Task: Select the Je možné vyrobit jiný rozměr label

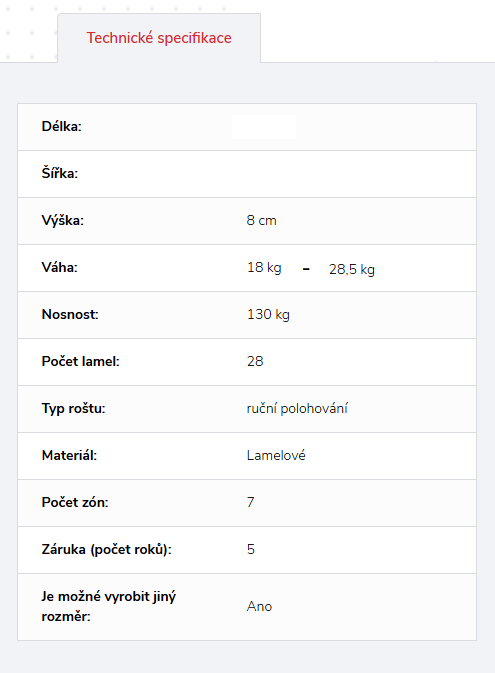Action: point(109,606)
